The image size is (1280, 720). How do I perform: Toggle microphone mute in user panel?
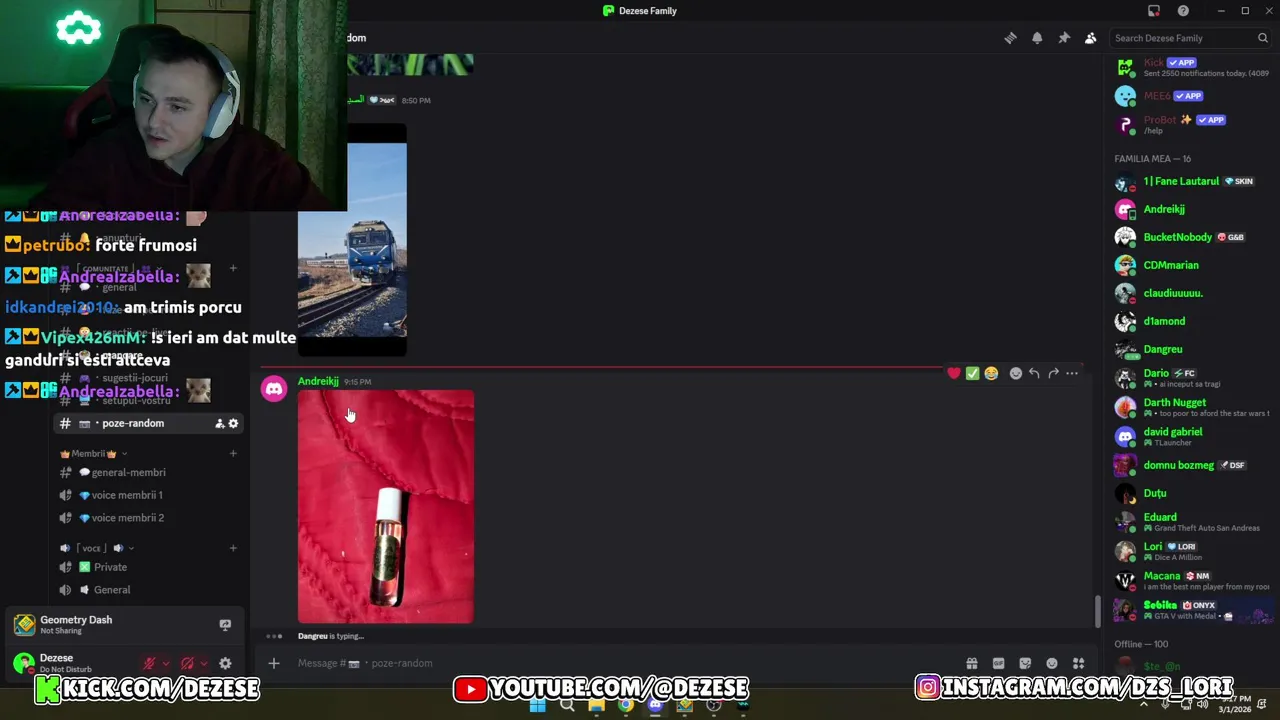tap(149, 663)
